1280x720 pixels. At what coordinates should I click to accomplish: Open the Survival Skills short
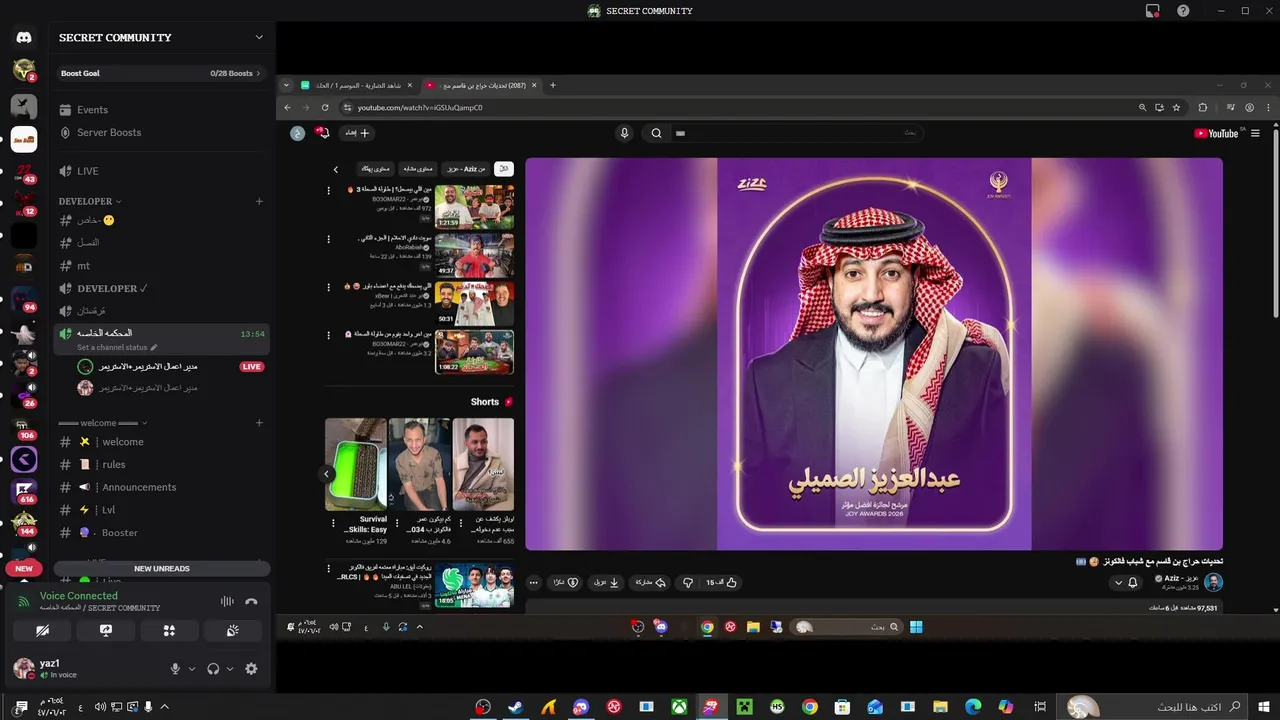coord(356,464)
